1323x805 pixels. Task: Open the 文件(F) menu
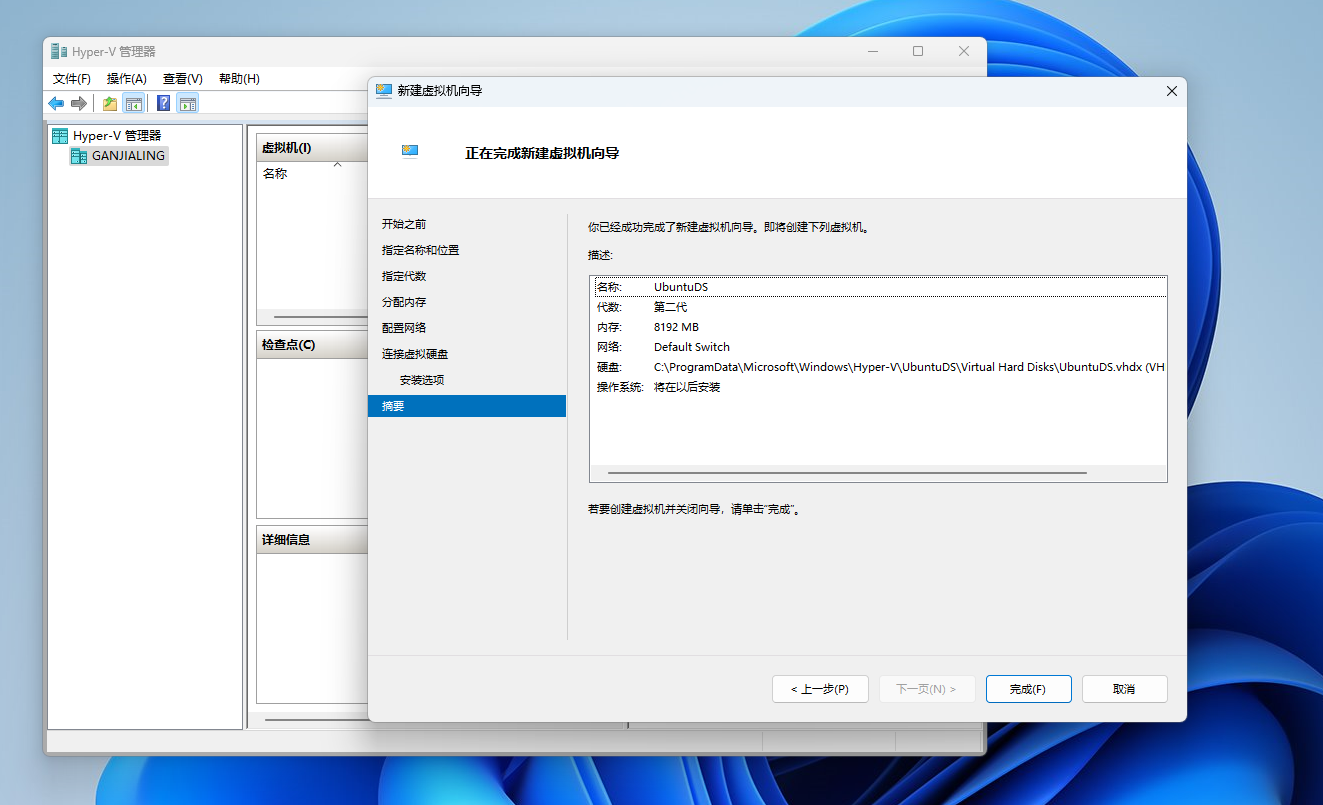tap(72, 79)
